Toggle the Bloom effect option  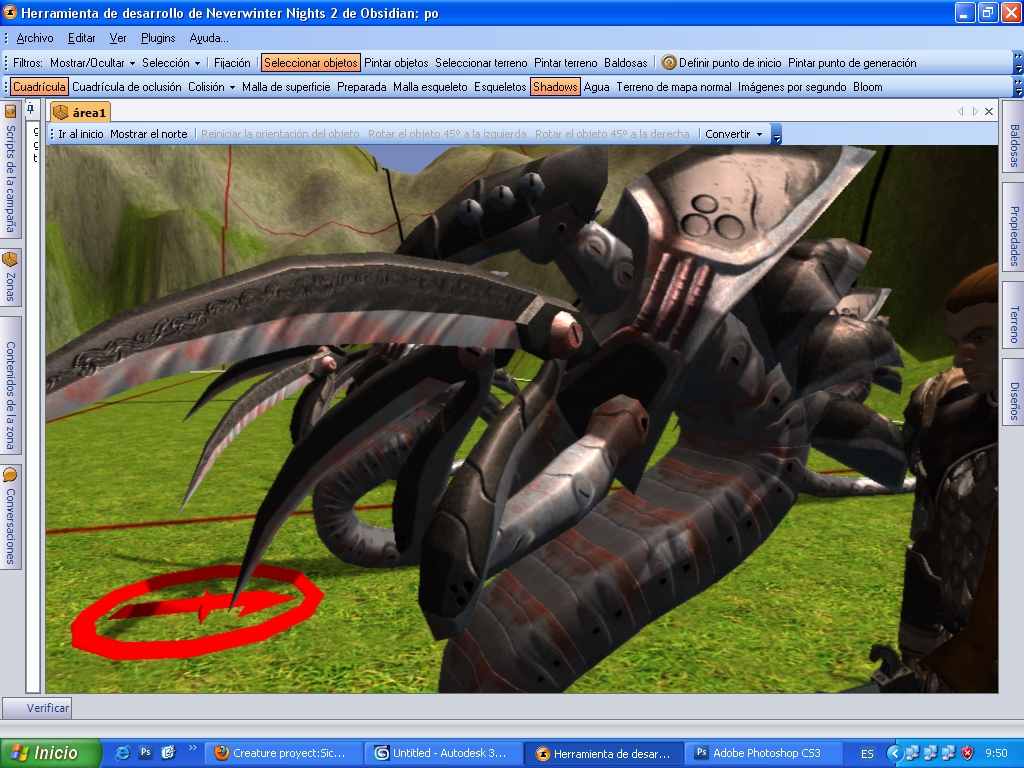tap(867, 87)
